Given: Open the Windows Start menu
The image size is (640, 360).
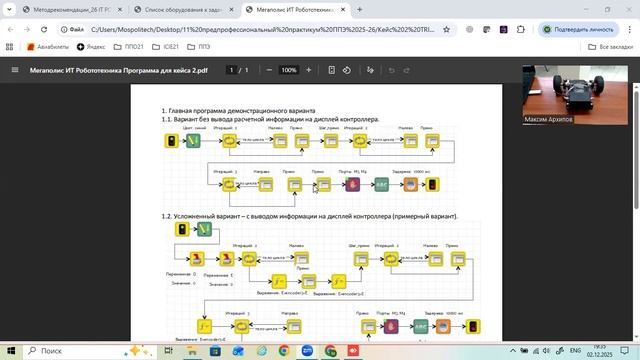Looking at the screenshot, I should [11, 351].
